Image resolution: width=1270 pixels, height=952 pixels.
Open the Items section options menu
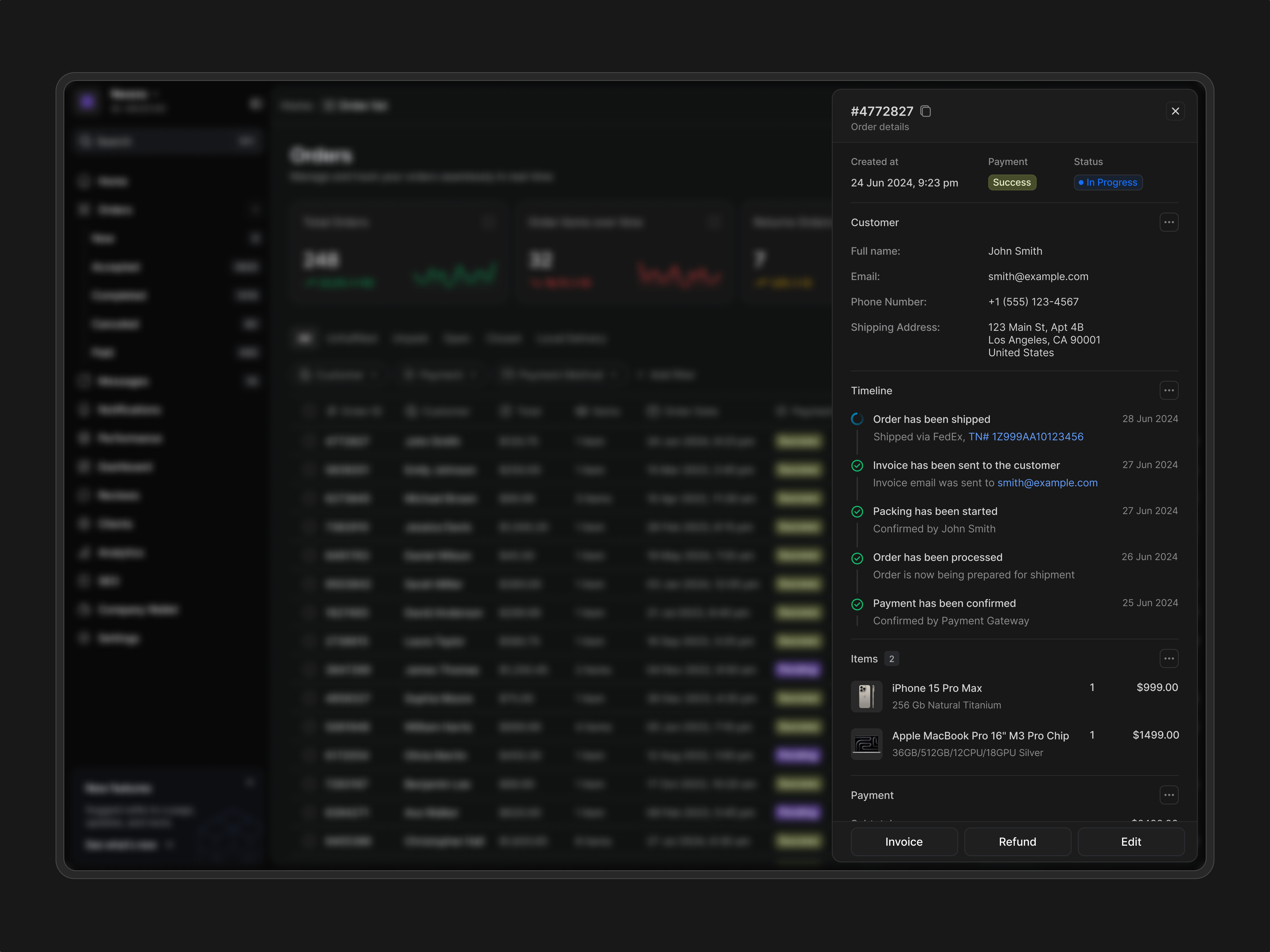point(1169,659)
